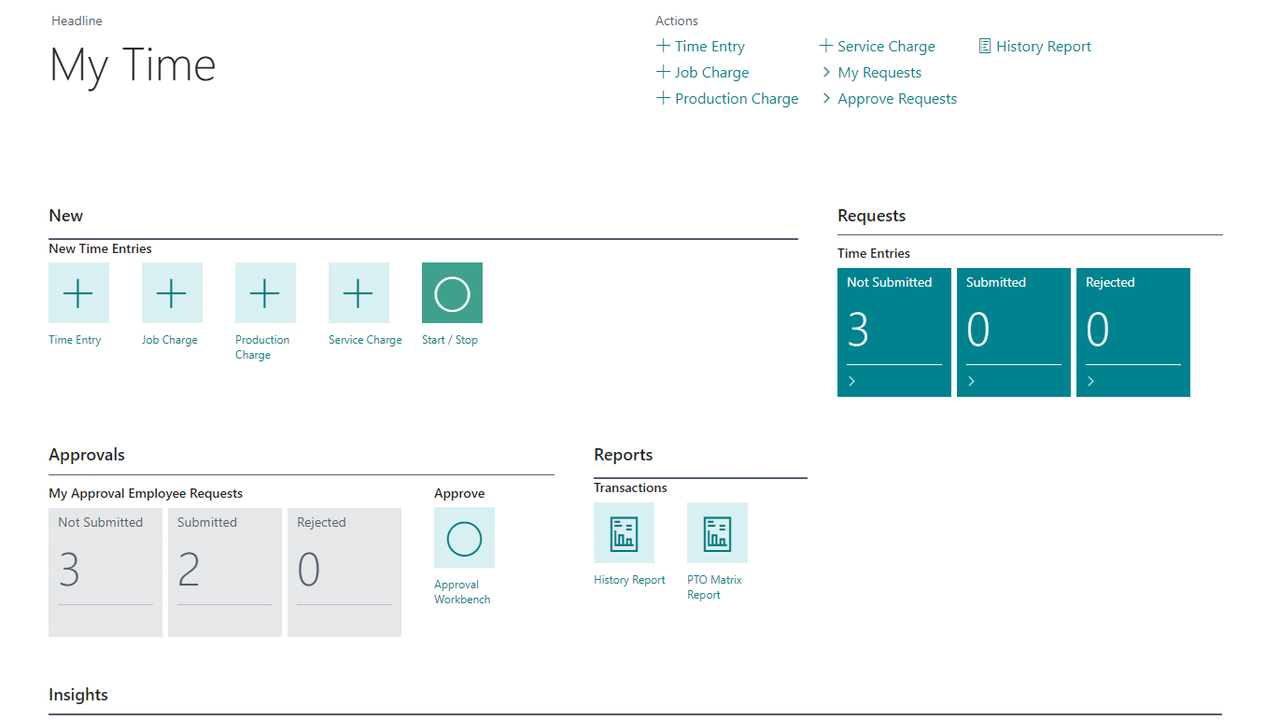Go to Approve Requests action
The height and width of the screenshot is (720, 1280).
pos(896,98)
